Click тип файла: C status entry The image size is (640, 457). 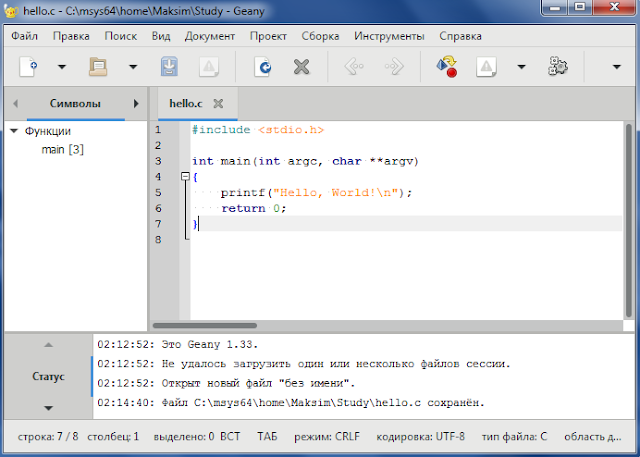(514, 437)
